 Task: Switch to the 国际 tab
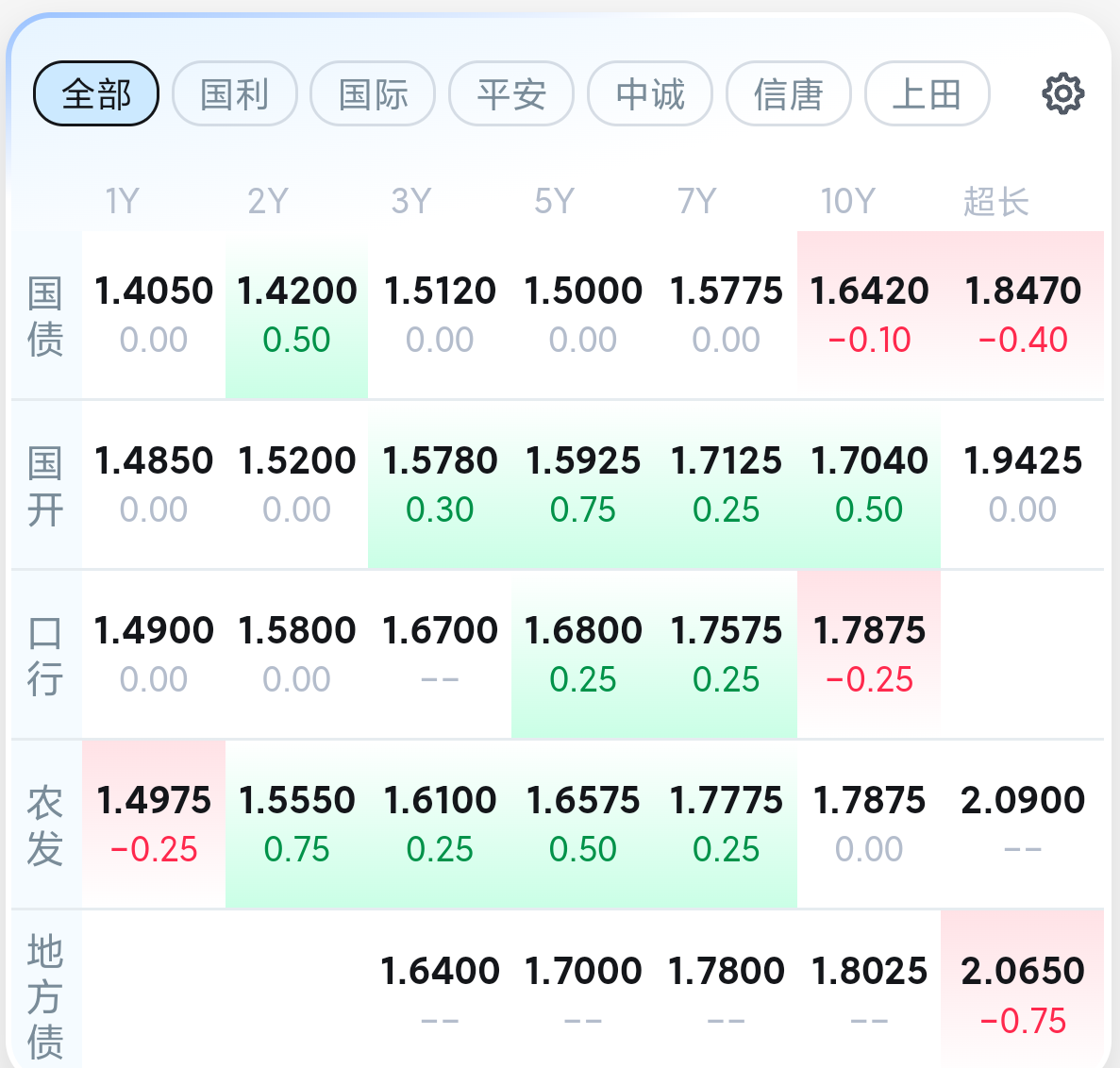click(373, 93)
